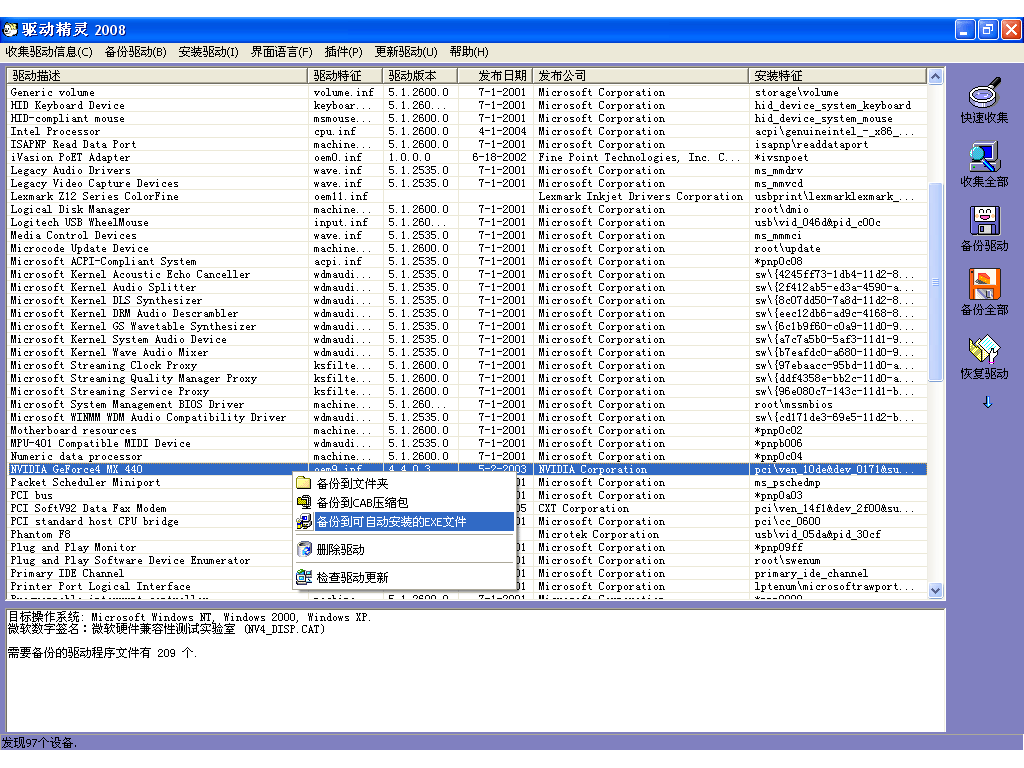Select Microsoft Kernel DLS Synthesizer row
Image resolution: width=1024 pixels, height=768 pixels.
(467, 300)
